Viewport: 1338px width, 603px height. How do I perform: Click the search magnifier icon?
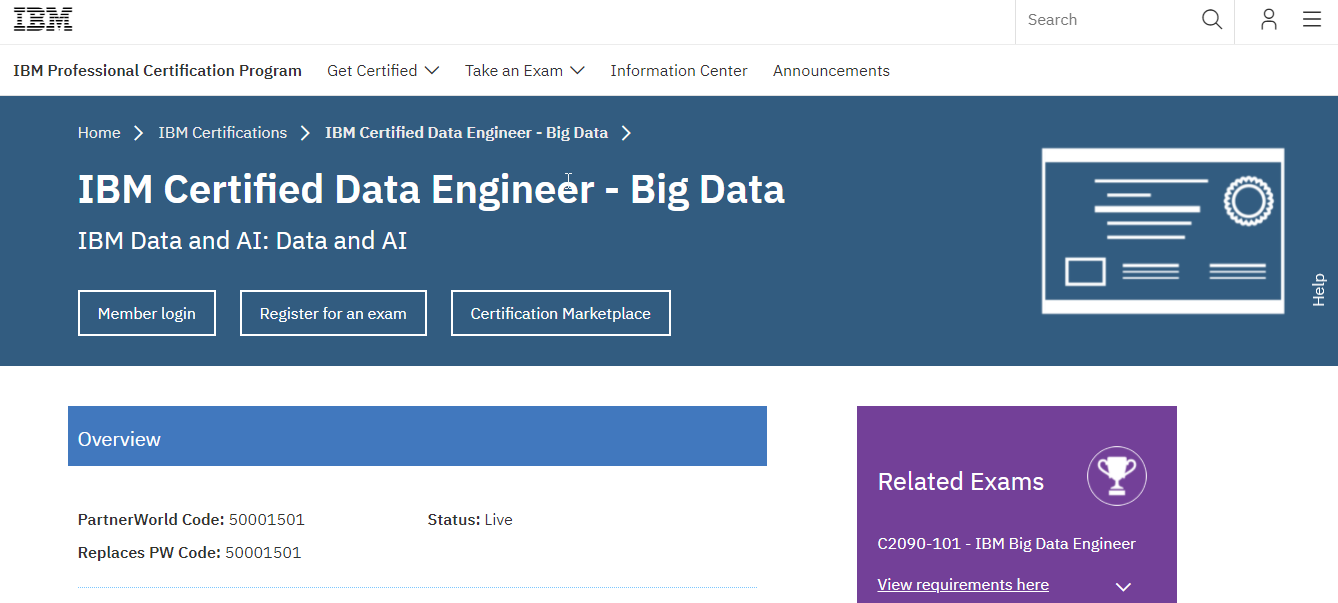click(1212, 20)
